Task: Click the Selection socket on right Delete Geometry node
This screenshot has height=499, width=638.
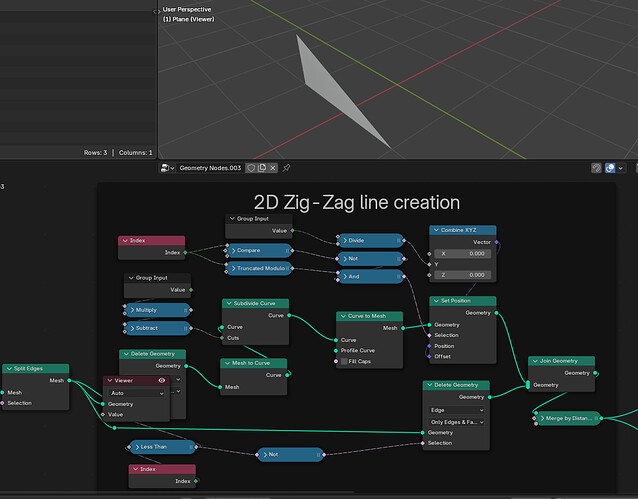Action: coord(423,443)
